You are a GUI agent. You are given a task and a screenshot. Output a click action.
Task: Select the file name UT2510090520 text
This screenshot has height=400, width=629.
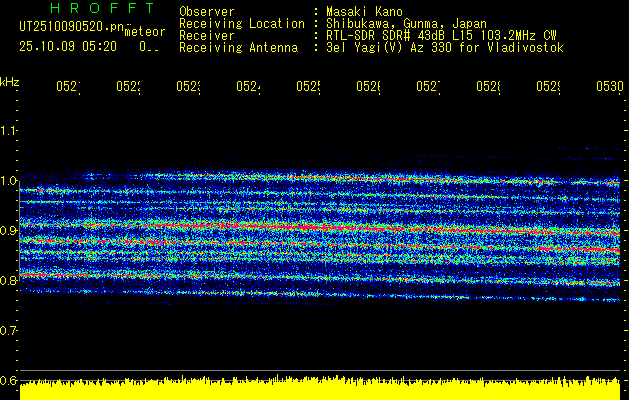click(71, 26)
